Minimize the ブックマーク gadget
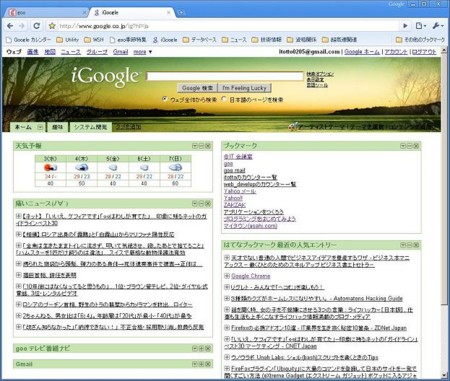The image size is (450, 381). (410, 146)
